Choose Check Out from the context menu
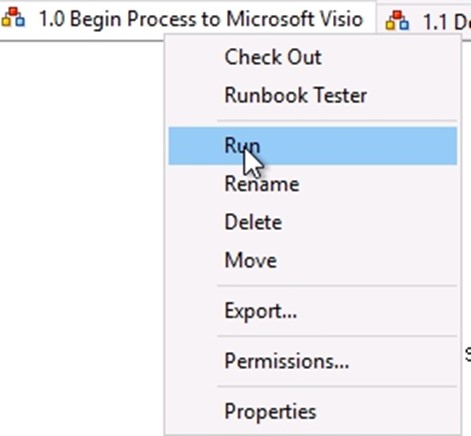 point(273,57)
